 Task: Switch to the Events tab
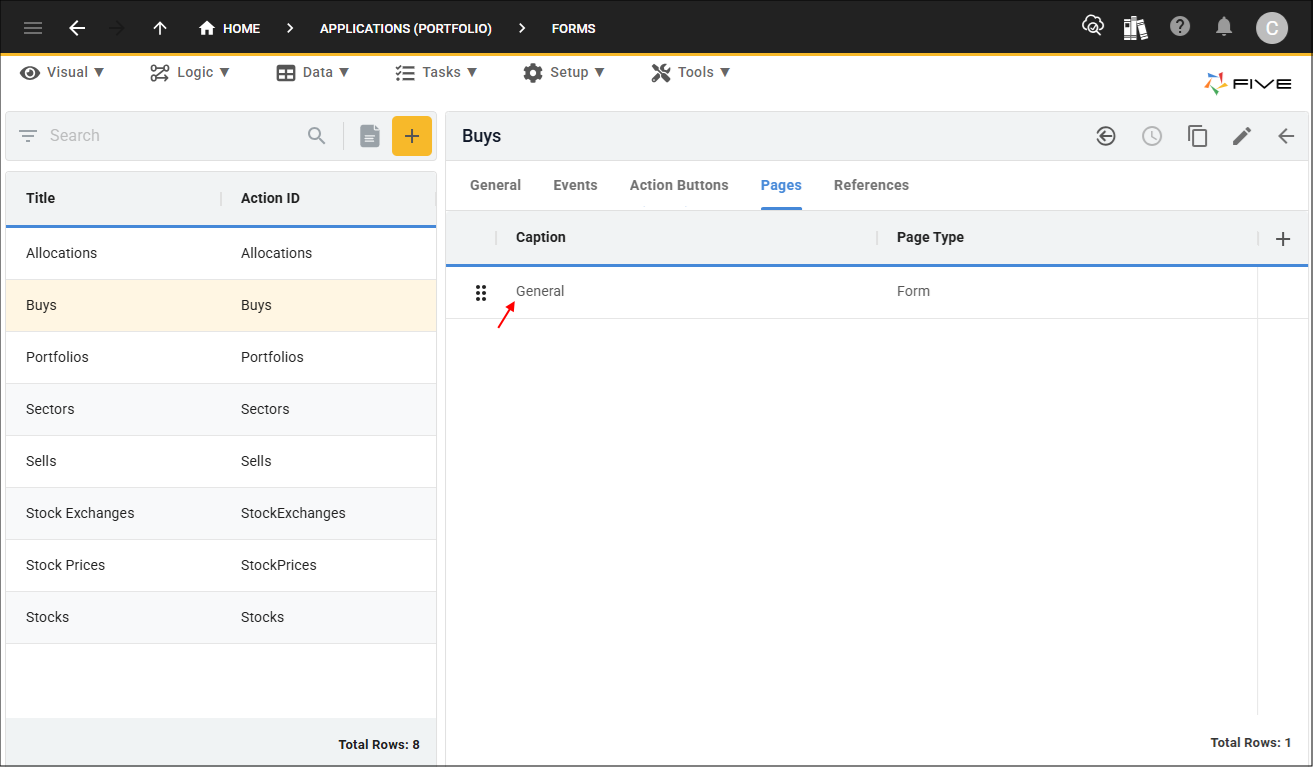pos(575,185)
